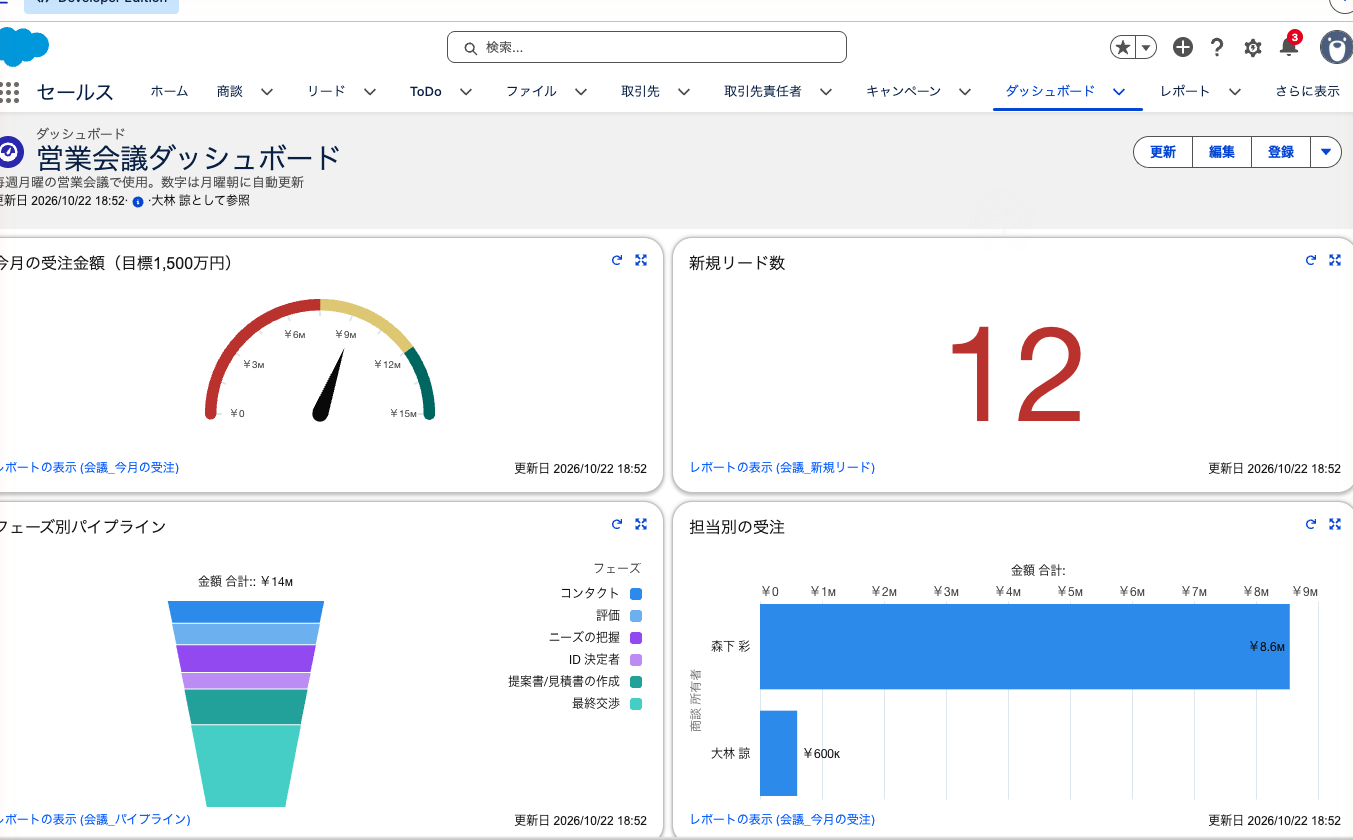Click the info icon beside the update timestamp

coord(138,201)
